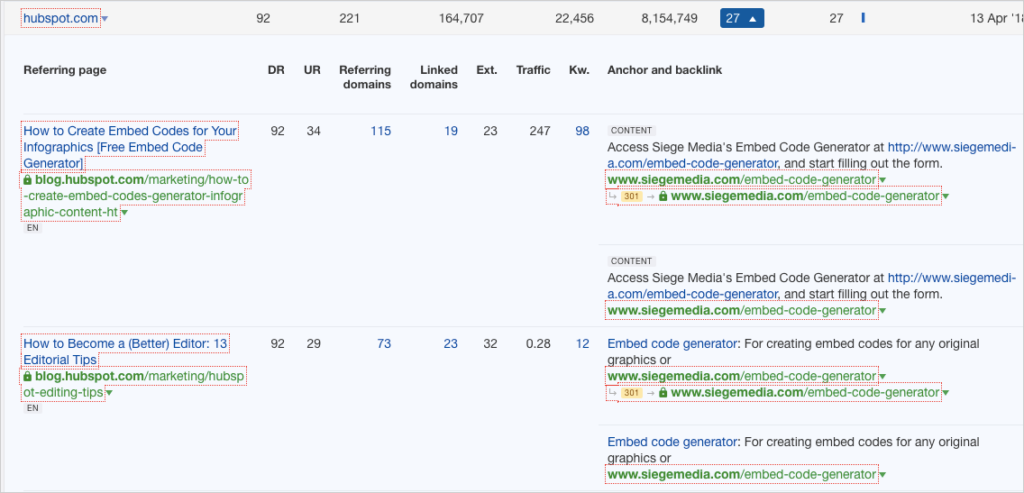The width and height of the screenshot is (1024, 493).
Task: Click the 221 value in the hubspot.com row
Action: coord(349,19)
